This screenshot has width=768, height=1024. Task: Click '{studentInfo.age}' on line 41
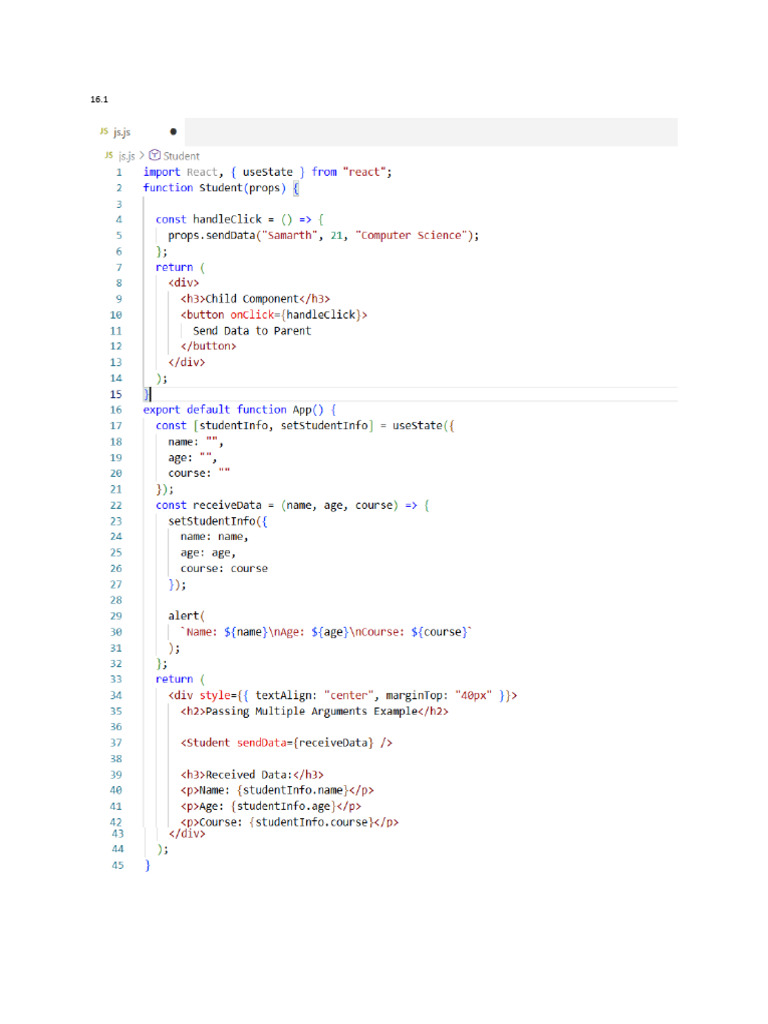tap(283, 807)
